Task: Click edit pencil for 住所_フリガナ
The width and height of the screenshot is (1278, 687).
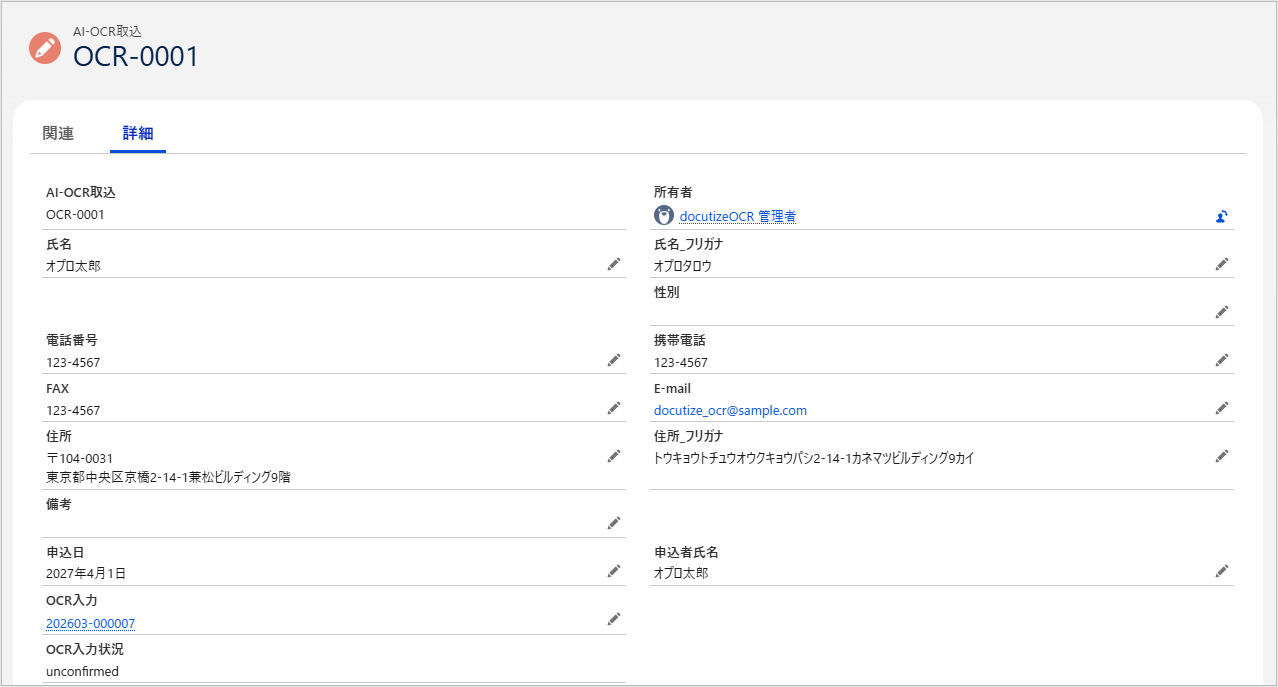Action: coord(1221,456)
